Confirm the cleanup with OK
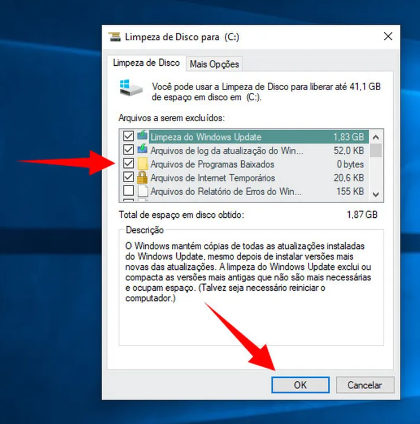 coord(300,385)
